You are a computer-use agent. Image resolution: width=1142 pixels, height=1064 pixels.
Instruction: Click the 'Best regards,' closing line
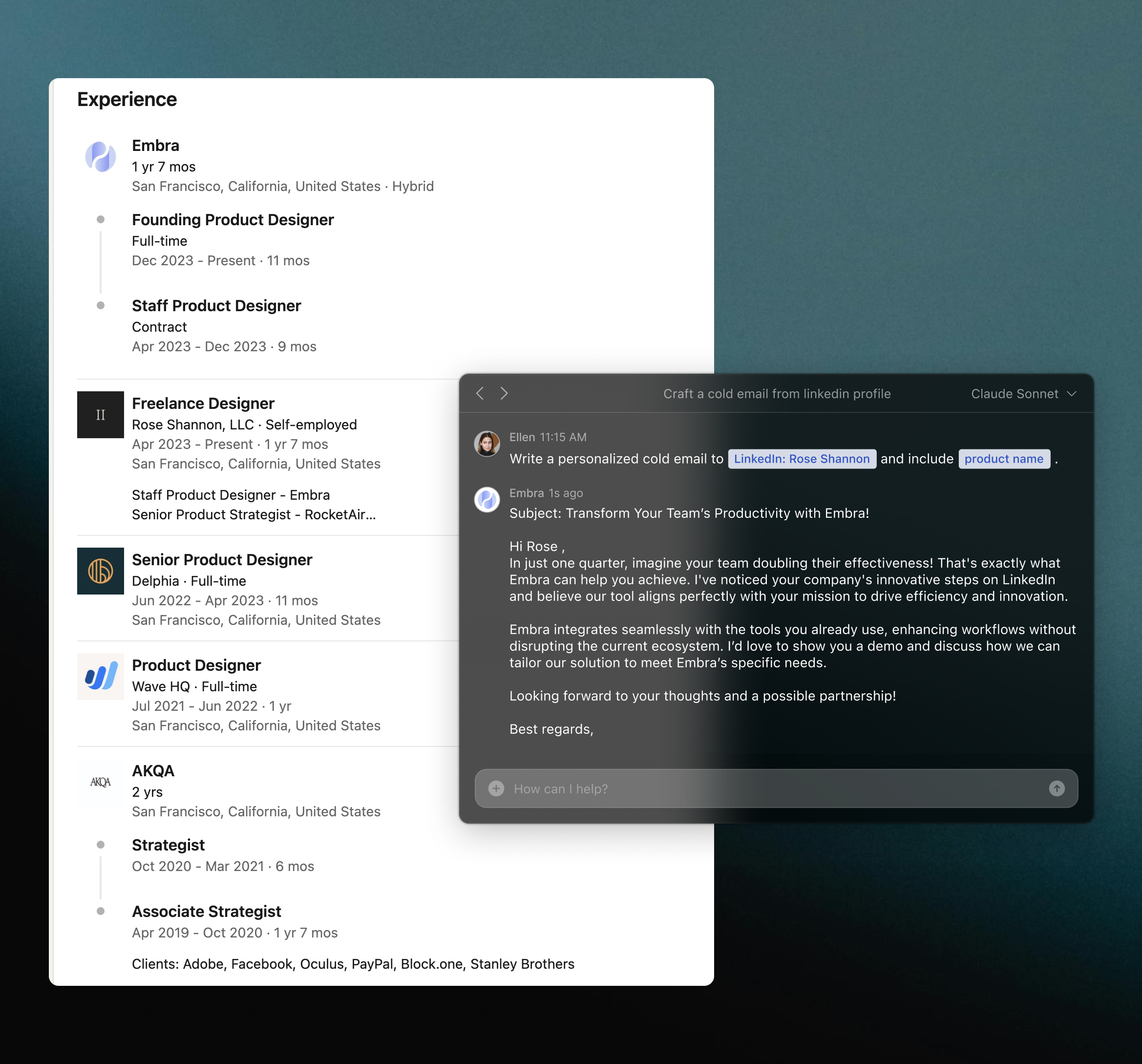(551, 730)
